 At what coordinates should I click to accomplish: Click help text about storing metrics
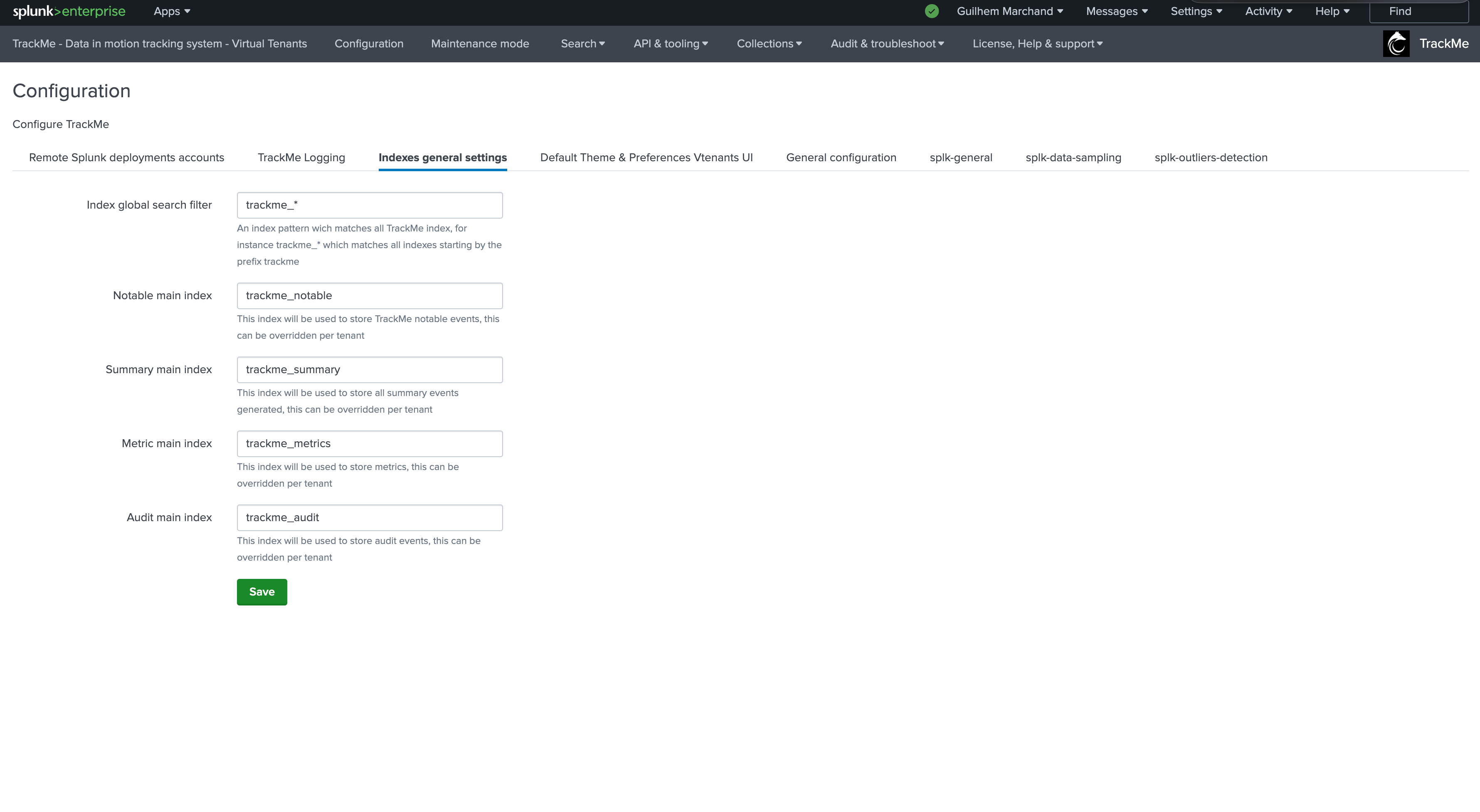point(348,475)
